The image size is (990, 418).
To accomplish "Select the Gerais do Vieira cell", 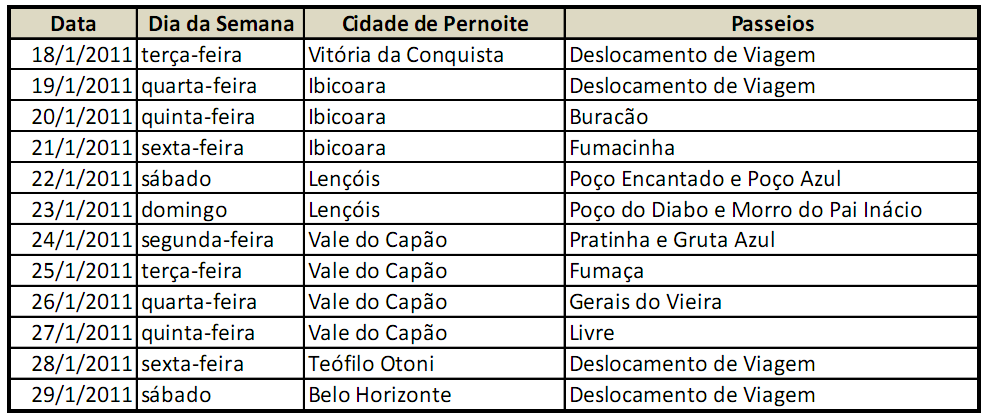I will tap(645, 302).
